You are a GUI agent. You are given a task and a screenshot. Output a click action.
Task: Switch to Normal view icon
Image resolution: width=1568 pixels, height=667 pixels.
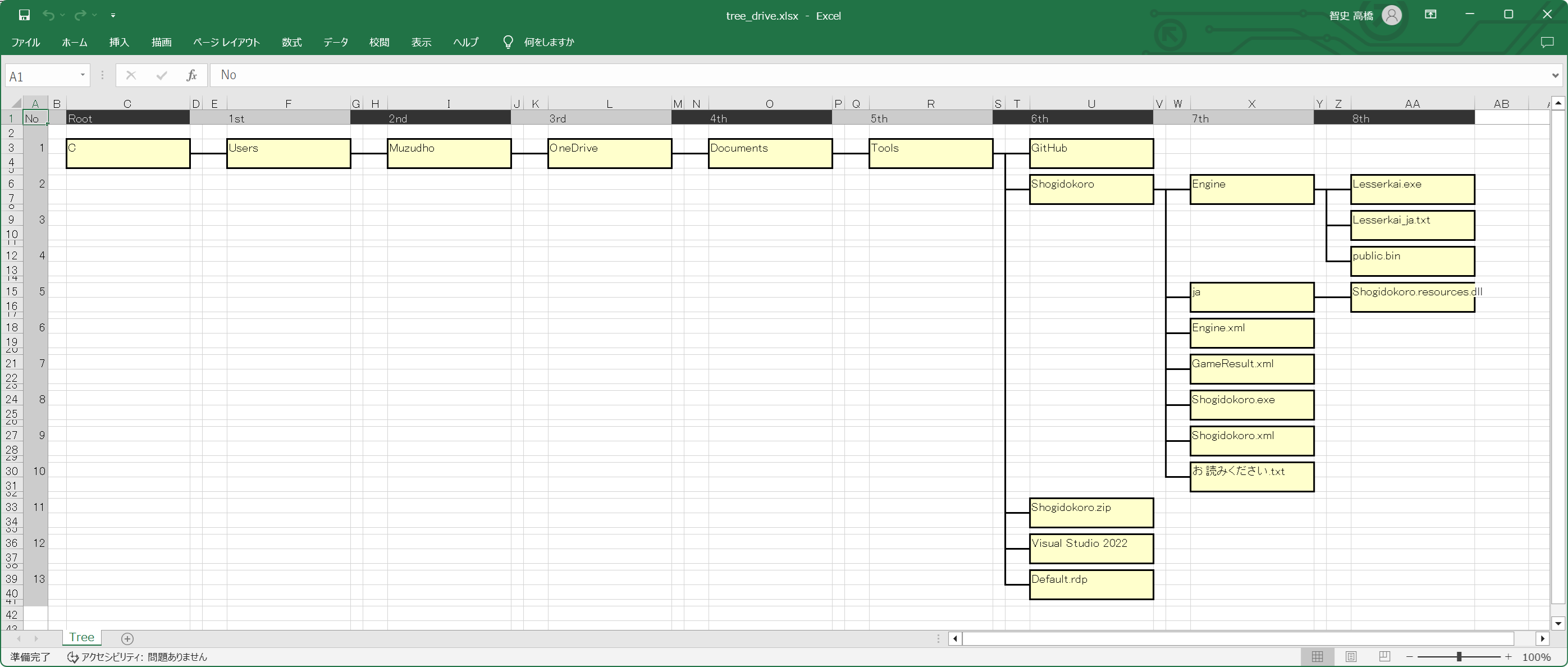(1317, 657)
